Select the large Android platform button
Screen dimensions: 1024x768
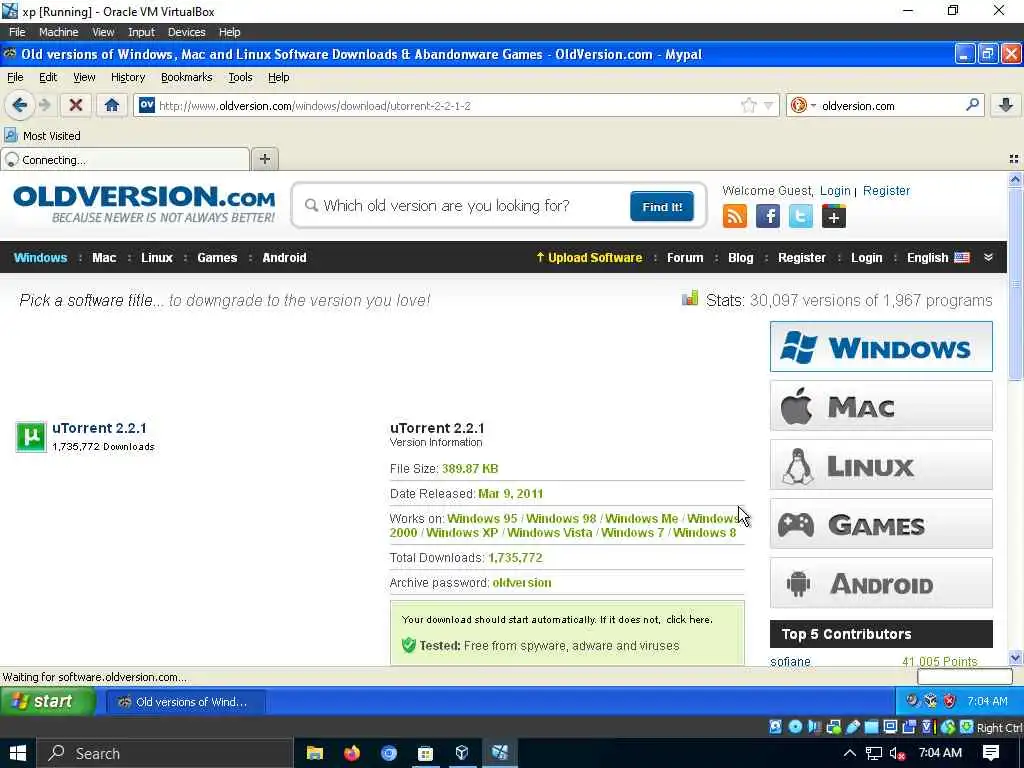(x=881, y=583)
